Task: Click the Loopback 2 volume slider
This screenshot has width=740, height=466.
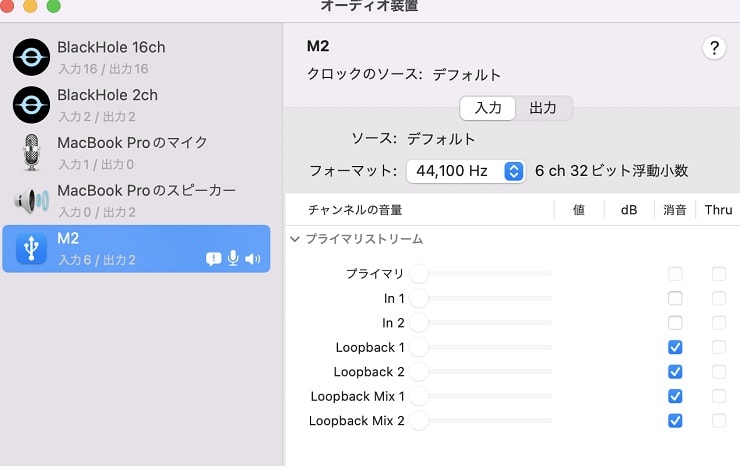Action: pos(480,372)
